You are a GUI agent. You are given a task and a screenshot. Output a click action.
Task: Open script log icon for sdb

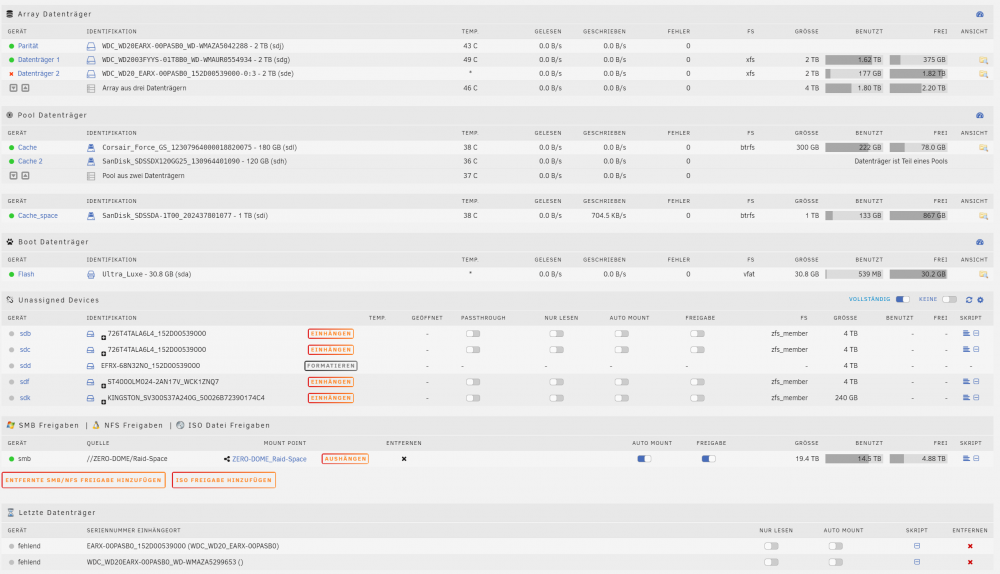pyautogui.click(x=966, y=334)
